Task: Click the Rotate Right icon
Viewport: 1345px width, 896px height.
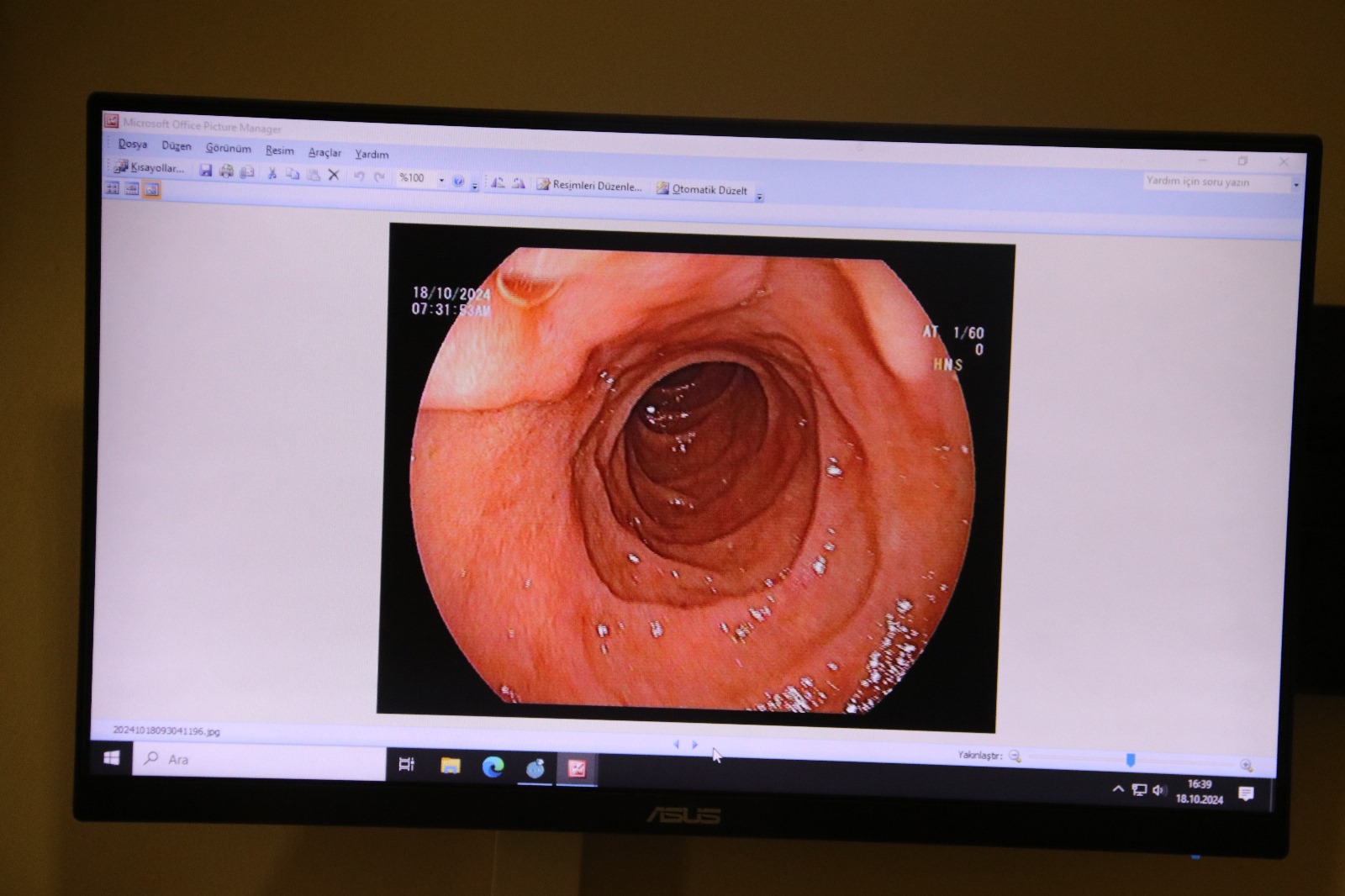Action: (519, 183)
